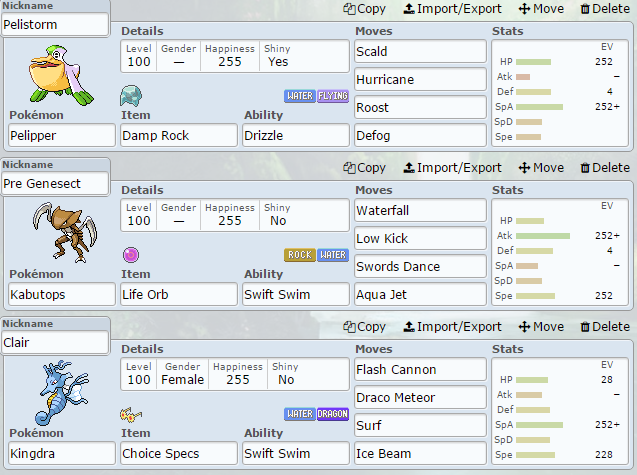Edit the Flash Cannon move slot
This screenshot has width=637, height=475.
(x=420, y=369)
